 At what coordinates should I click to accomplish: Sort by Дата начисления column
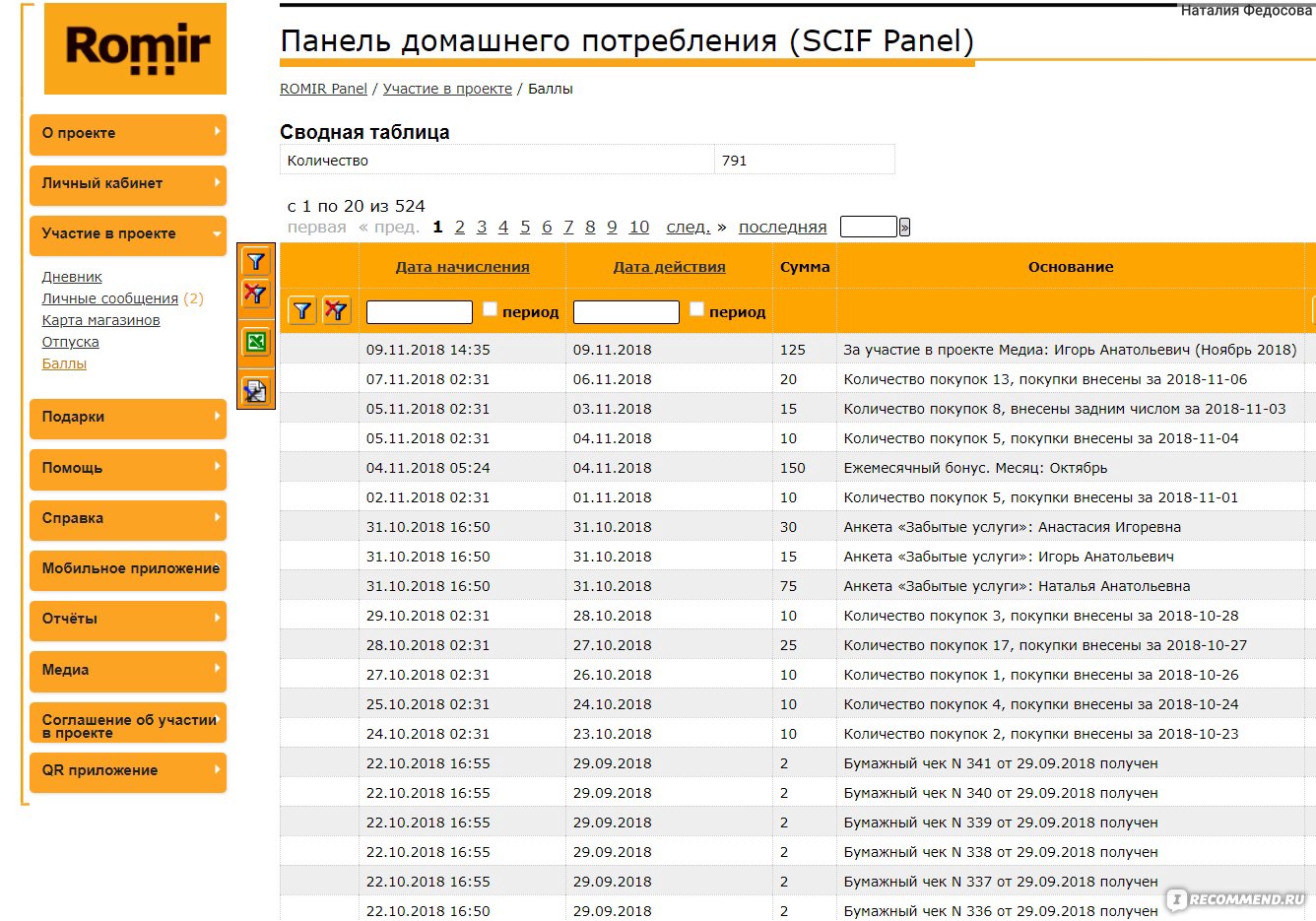coord(462,267)
